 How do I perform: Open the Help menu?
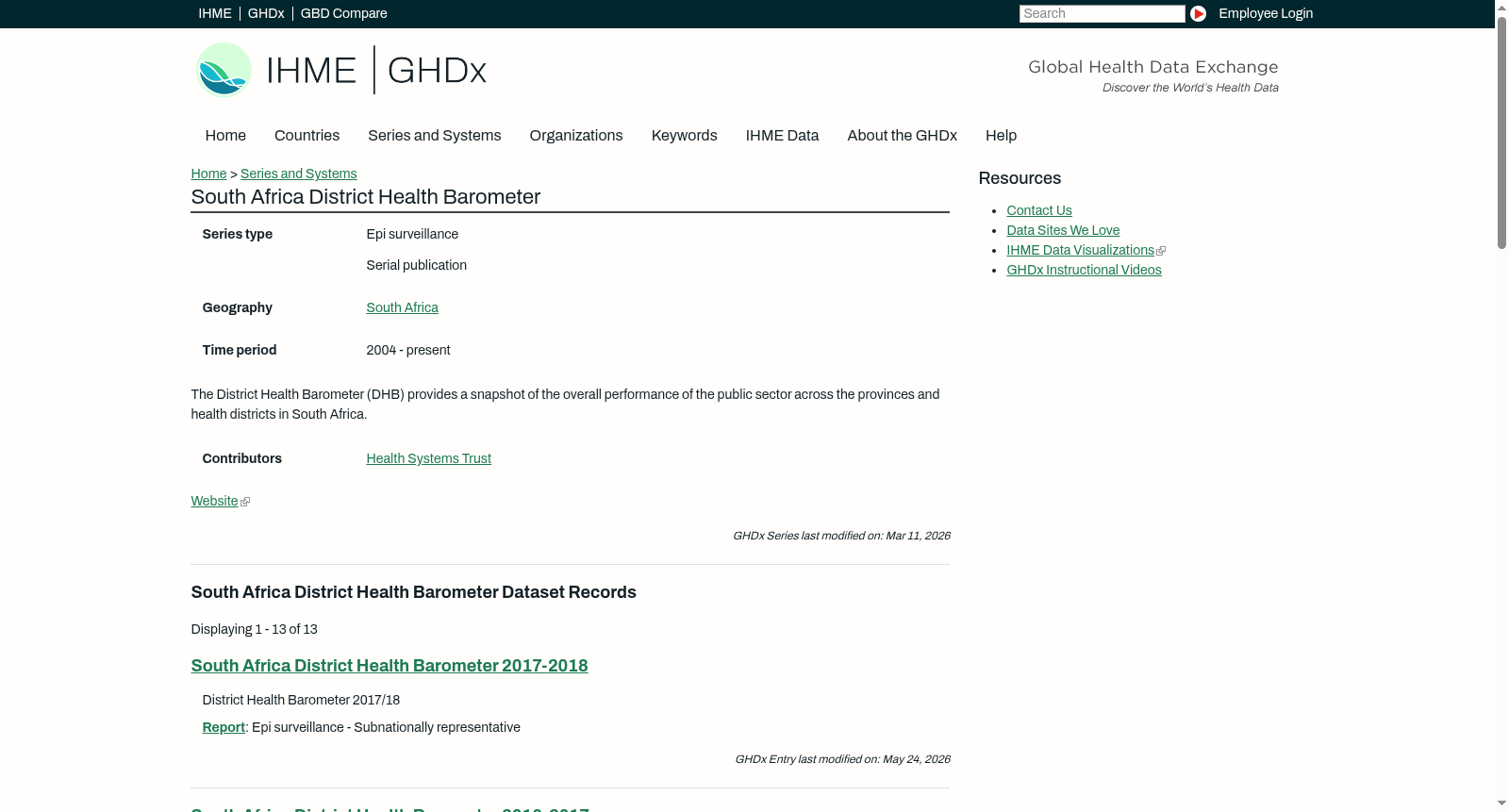(x=1001, y=136)
